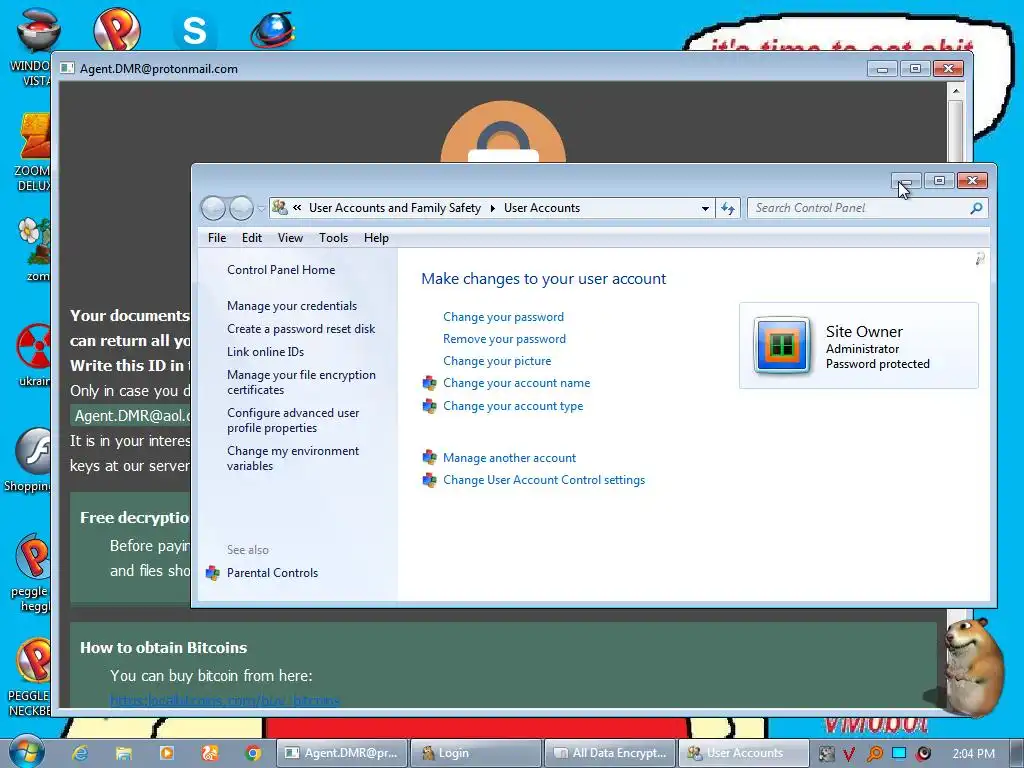The height and width of the screenshot is (768, 1024).
Task: Open Internet Explorer from the taskbar
Action: tap(80, 753)
